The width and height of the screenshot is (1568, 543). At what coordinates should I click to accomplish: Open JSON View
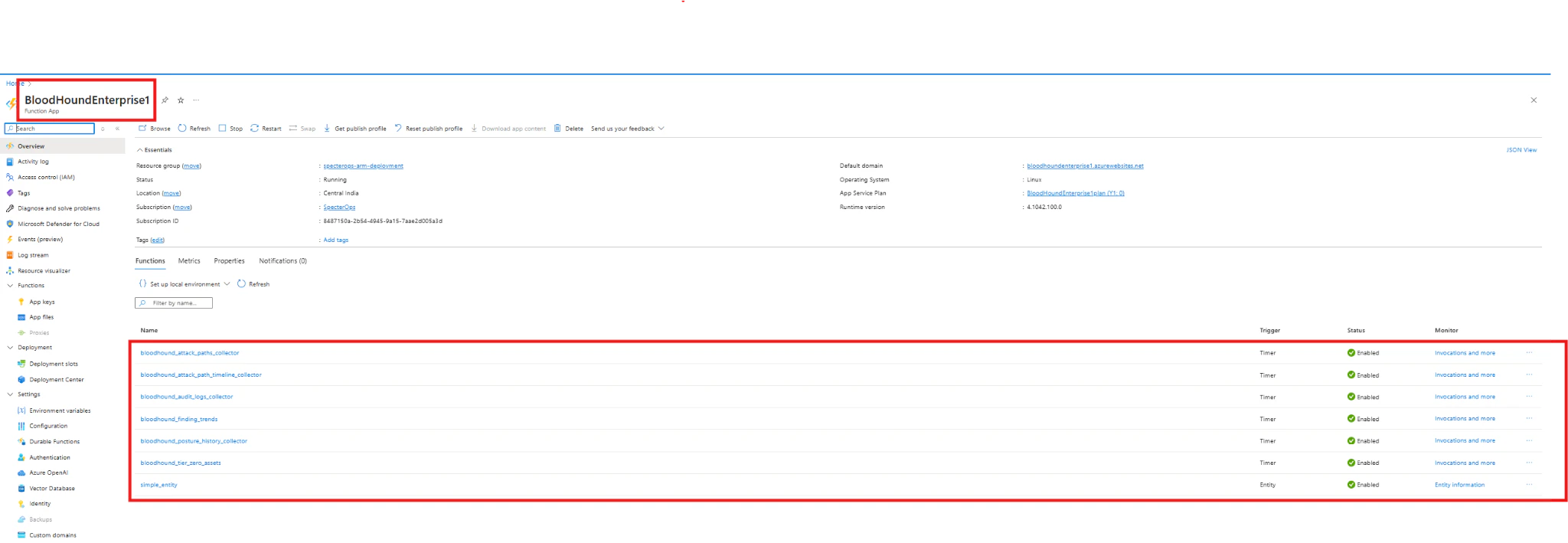(x=1521, y=150)
